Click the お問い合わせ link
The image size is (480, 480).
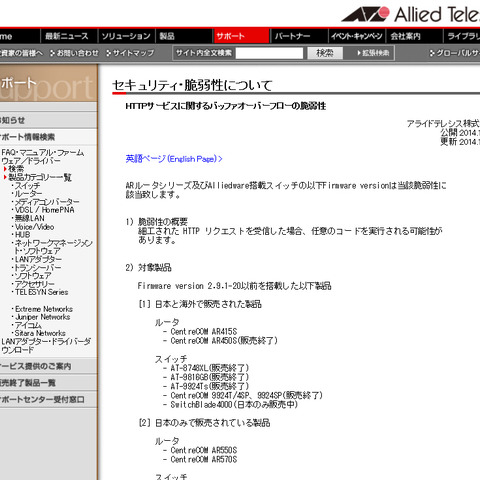(75, 53)
